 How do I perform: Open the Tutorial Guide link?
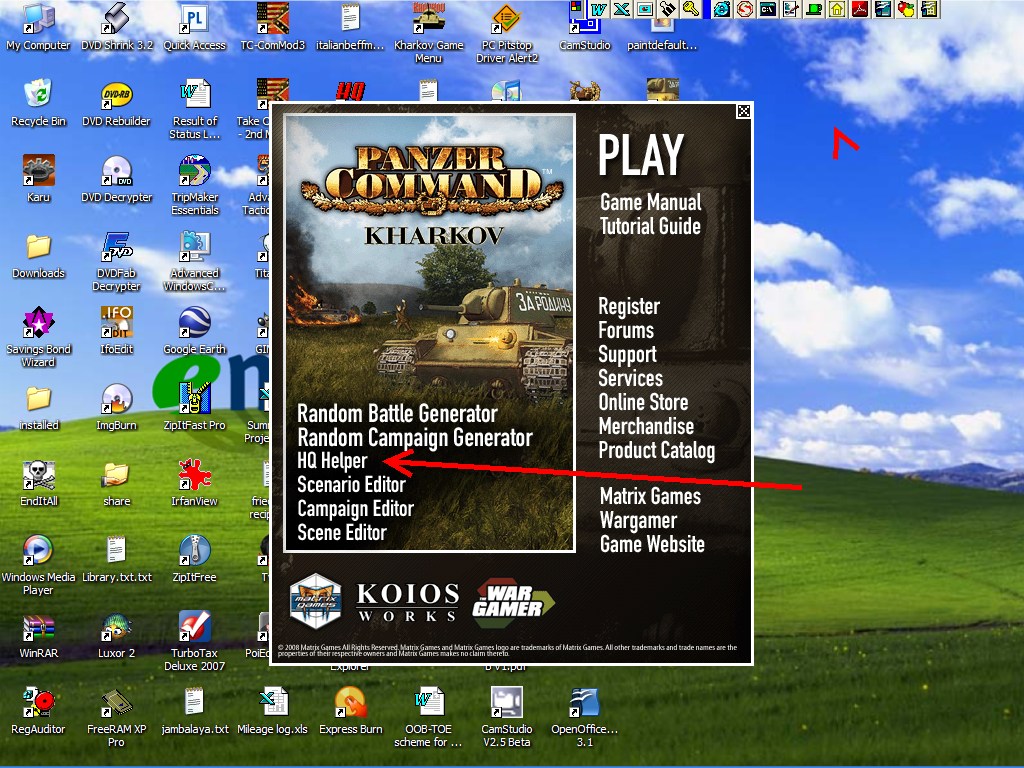(x=650, y=226)
